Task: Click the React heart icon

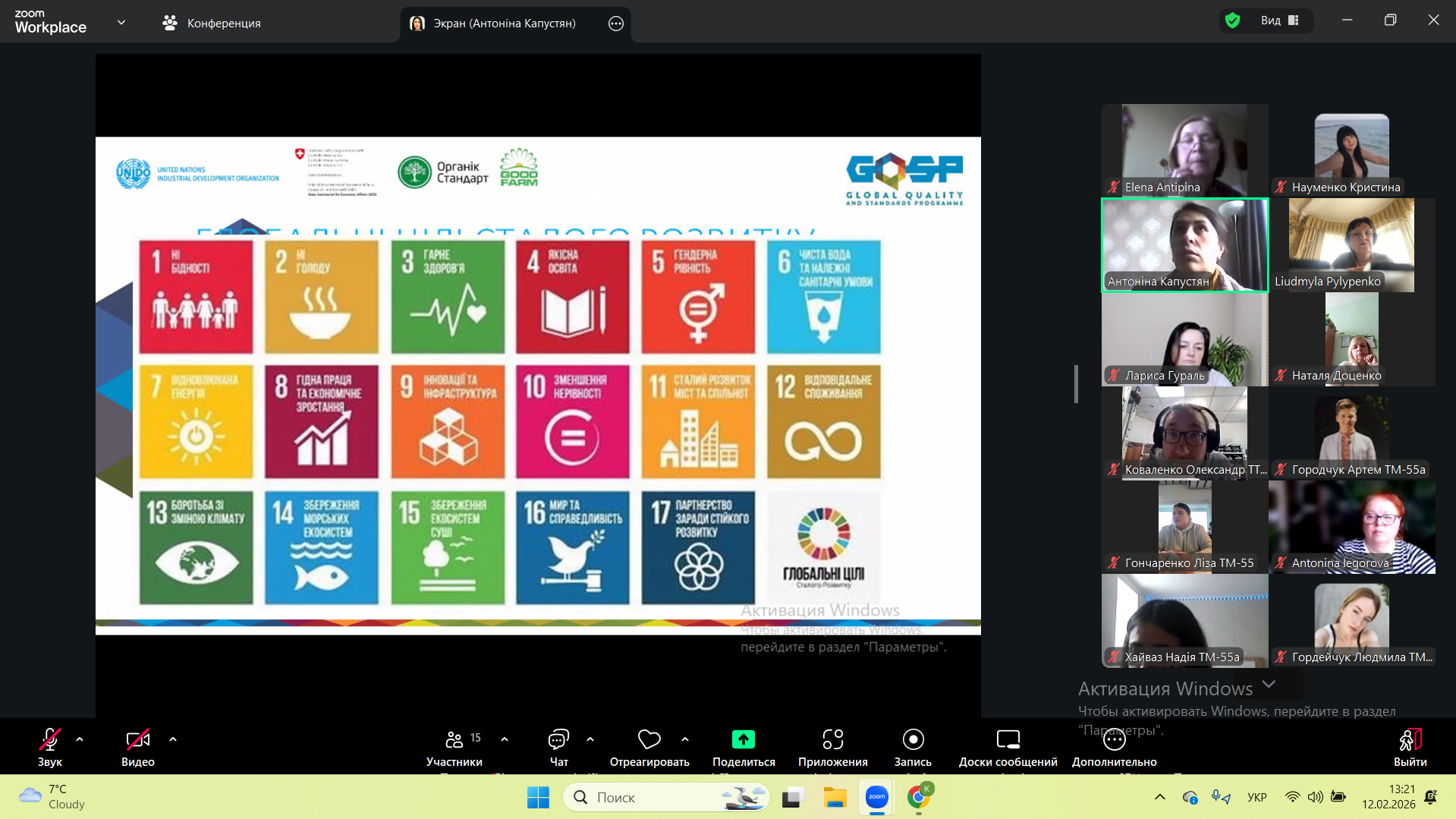Action: pos(649,740)
